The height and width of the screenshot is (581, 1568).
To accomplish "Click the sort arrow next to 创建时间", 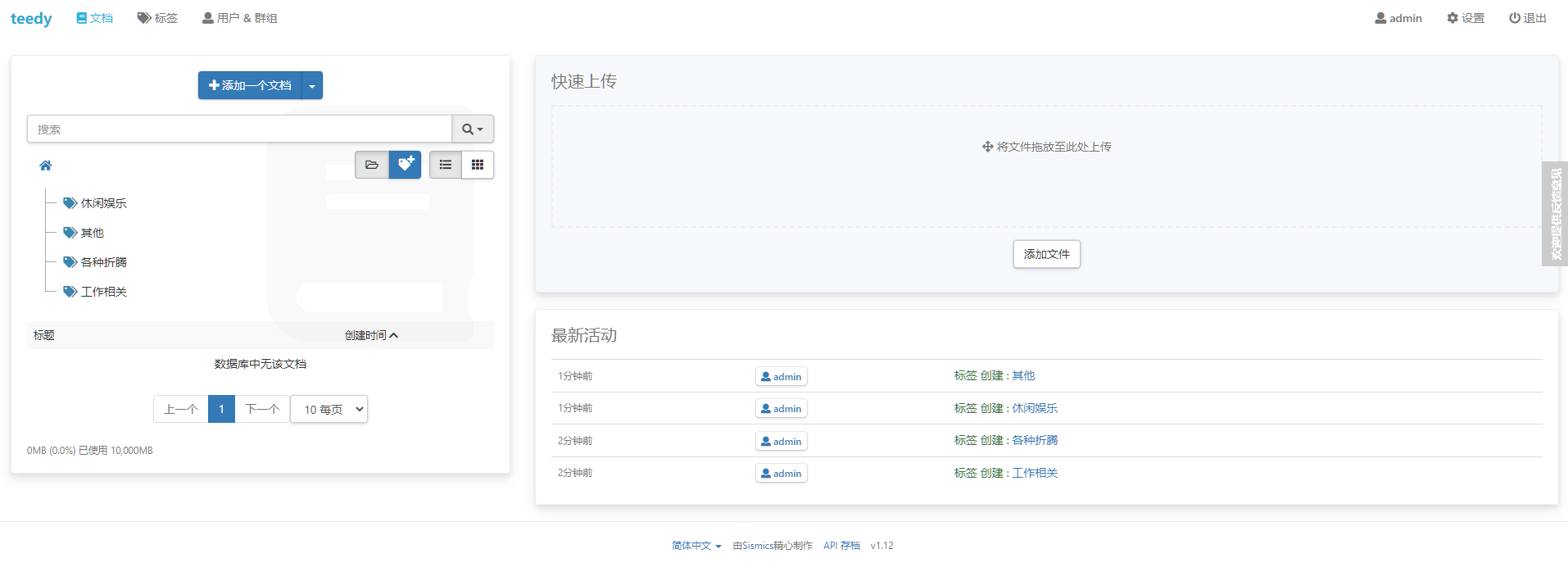I will 394,335.
